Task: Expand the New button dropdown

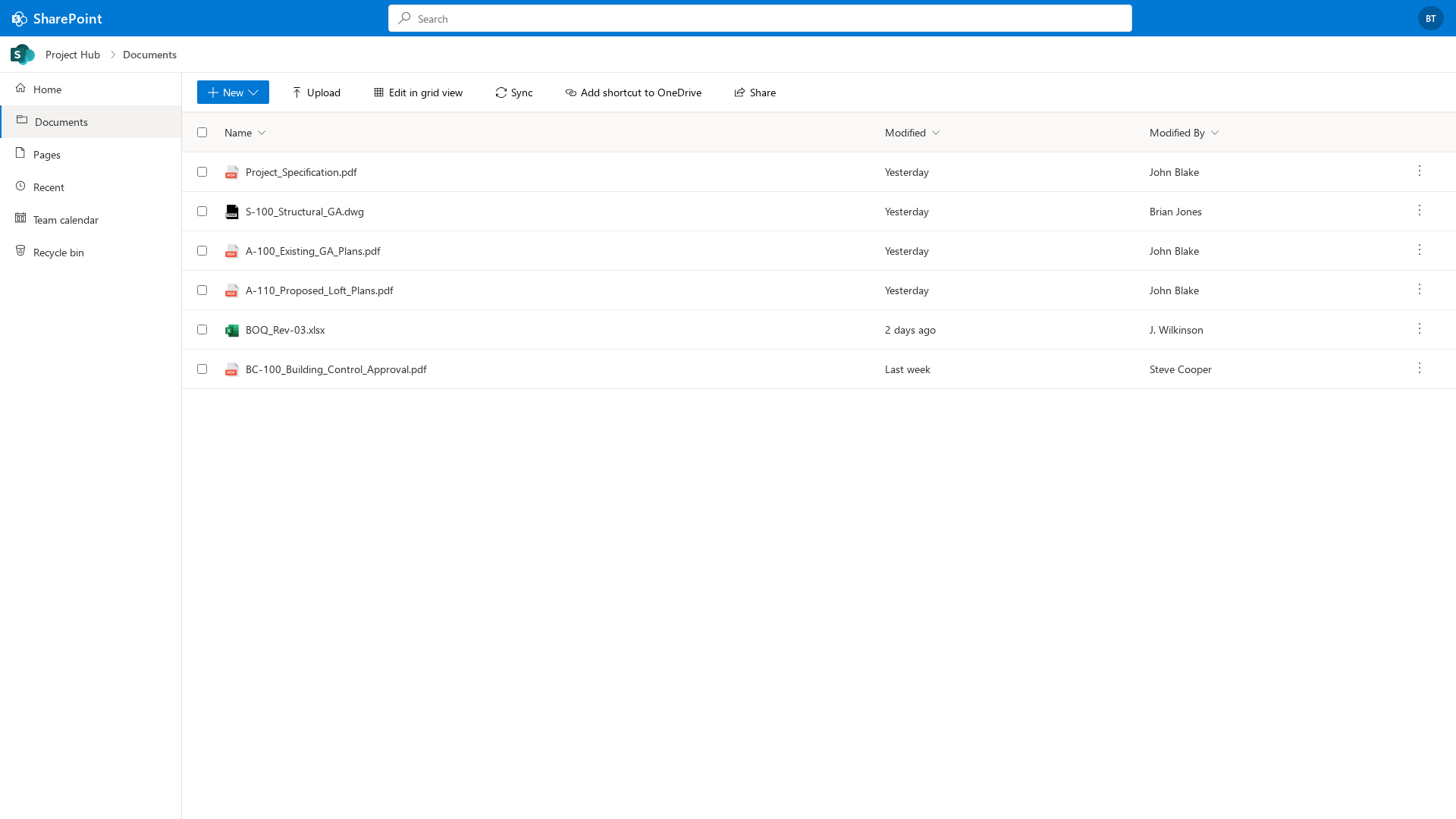Action: (x=253, y=93)
